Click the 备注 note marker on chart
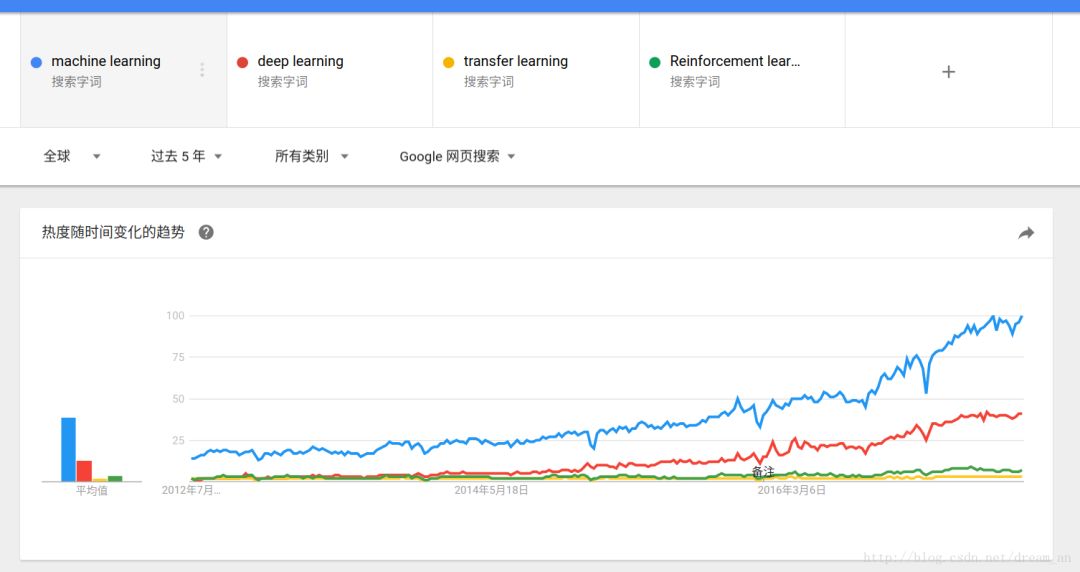 point(763,471)
